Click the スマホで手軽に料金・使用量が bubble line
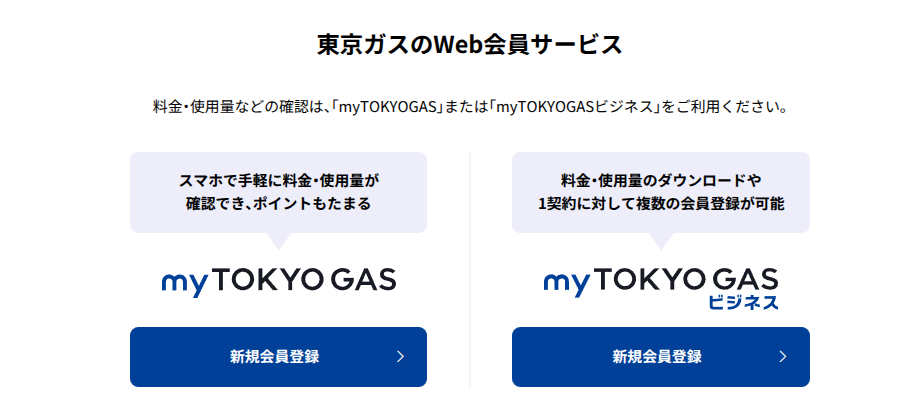Screen dimensions: 924x413 click(278, 181)
